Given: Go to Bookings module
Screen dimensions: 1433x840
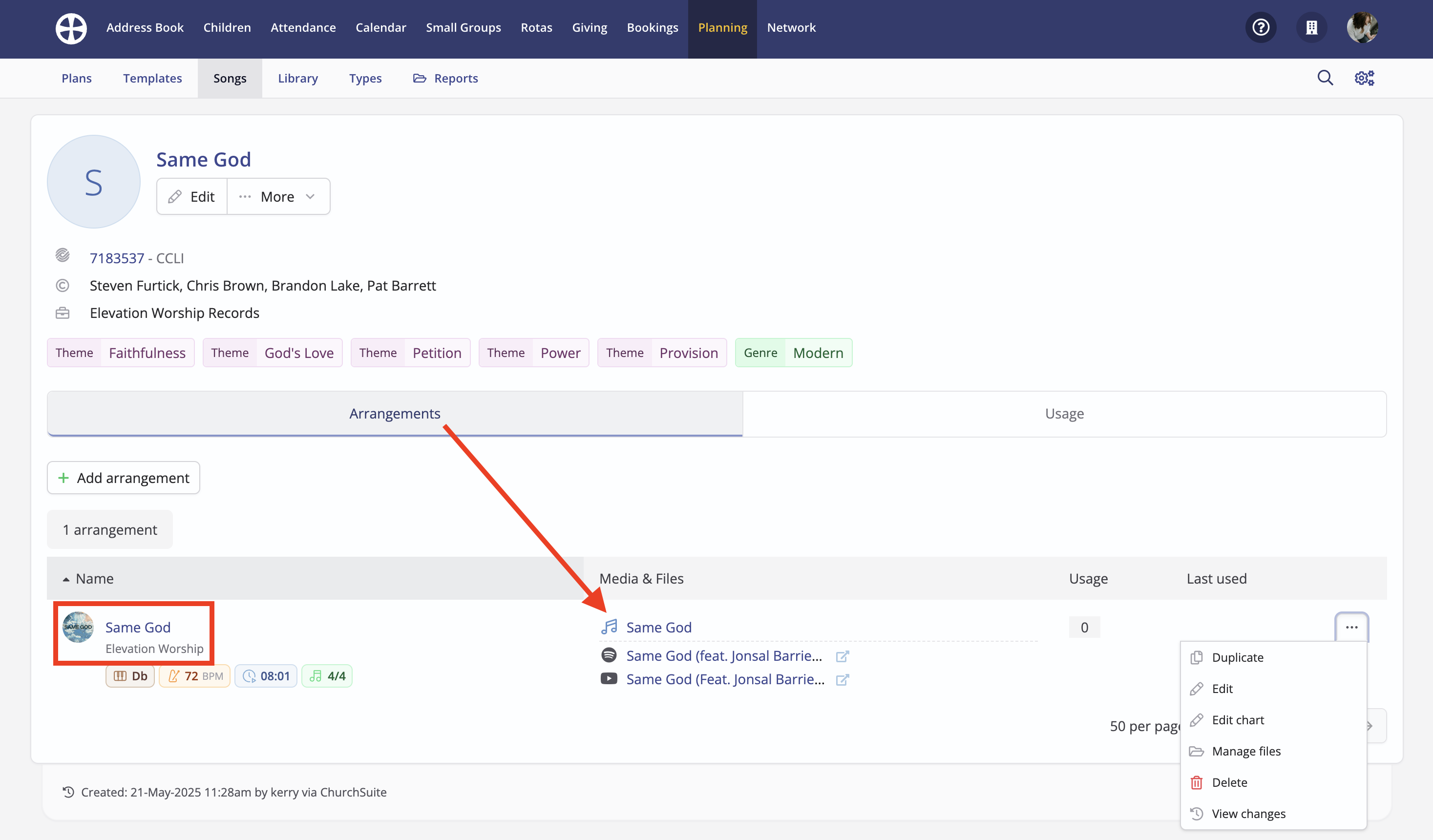Looking at the screenshot, I should tap(652, 27).
